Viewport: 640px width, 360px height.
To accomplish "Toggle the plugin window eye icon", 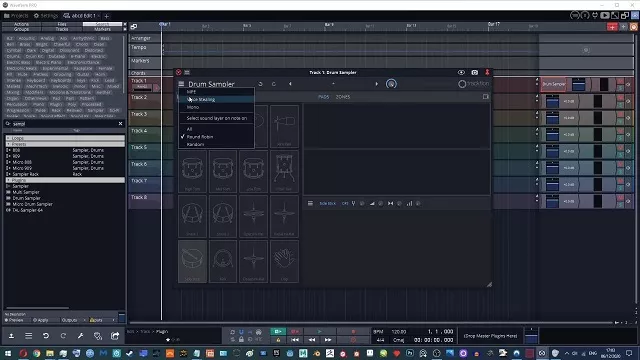I will coord(461,72).
